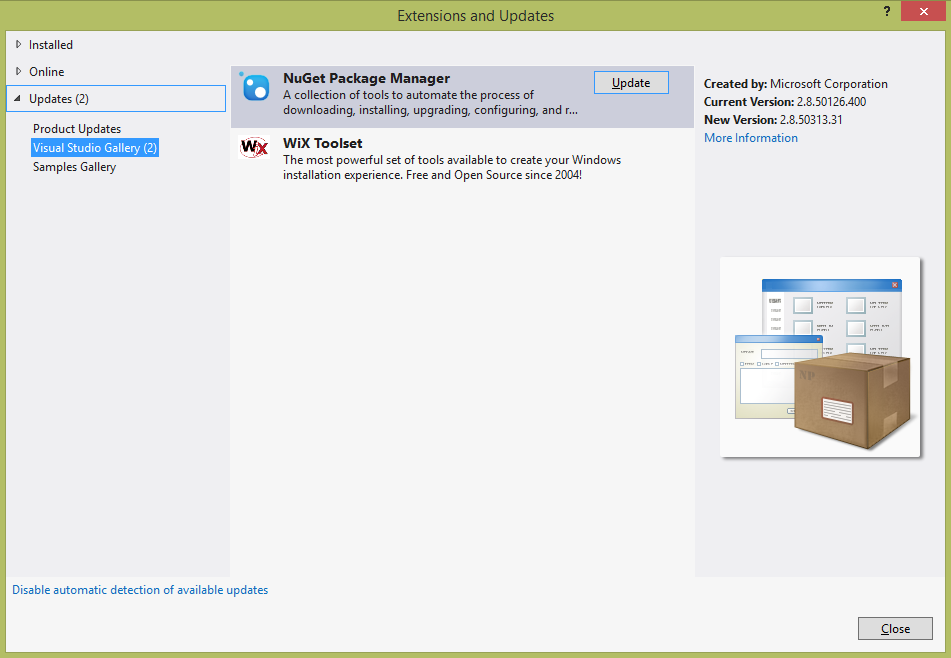Collapse the Updates (2) node arrow
This screenshot has height=658, width=951.
tap(18, 98)
